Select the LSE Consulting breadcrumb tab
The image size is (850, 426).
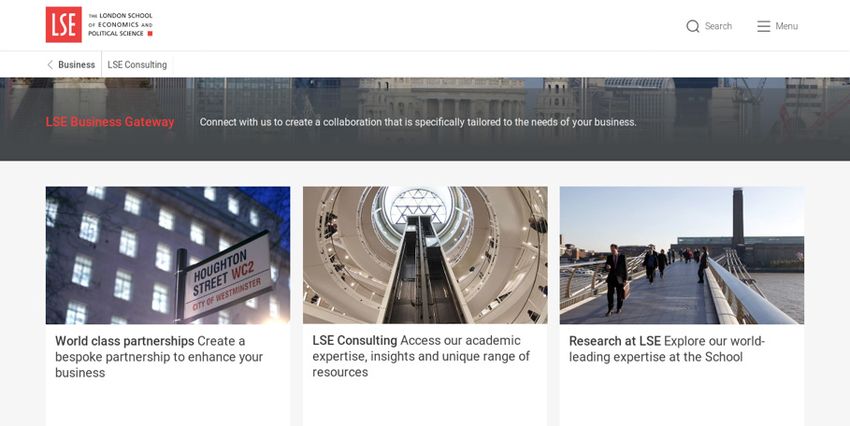[x=137, y=64]
